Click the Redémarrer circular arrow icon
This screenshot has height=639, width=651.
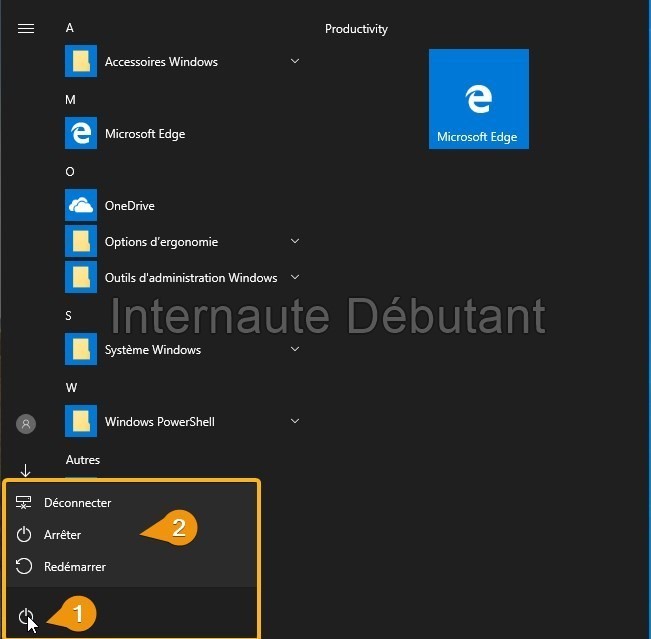tap(24, 566)
